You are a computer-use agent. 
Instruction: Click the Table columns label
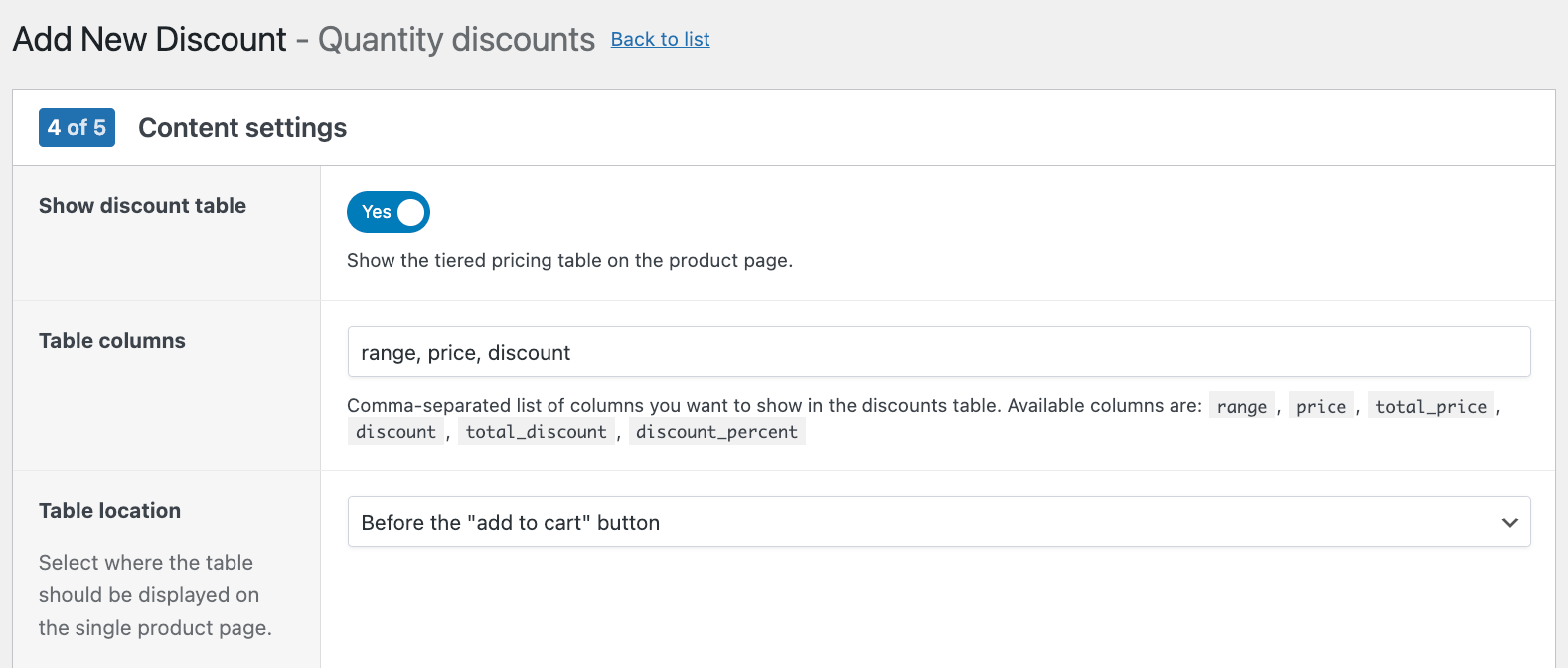(112, 341)
